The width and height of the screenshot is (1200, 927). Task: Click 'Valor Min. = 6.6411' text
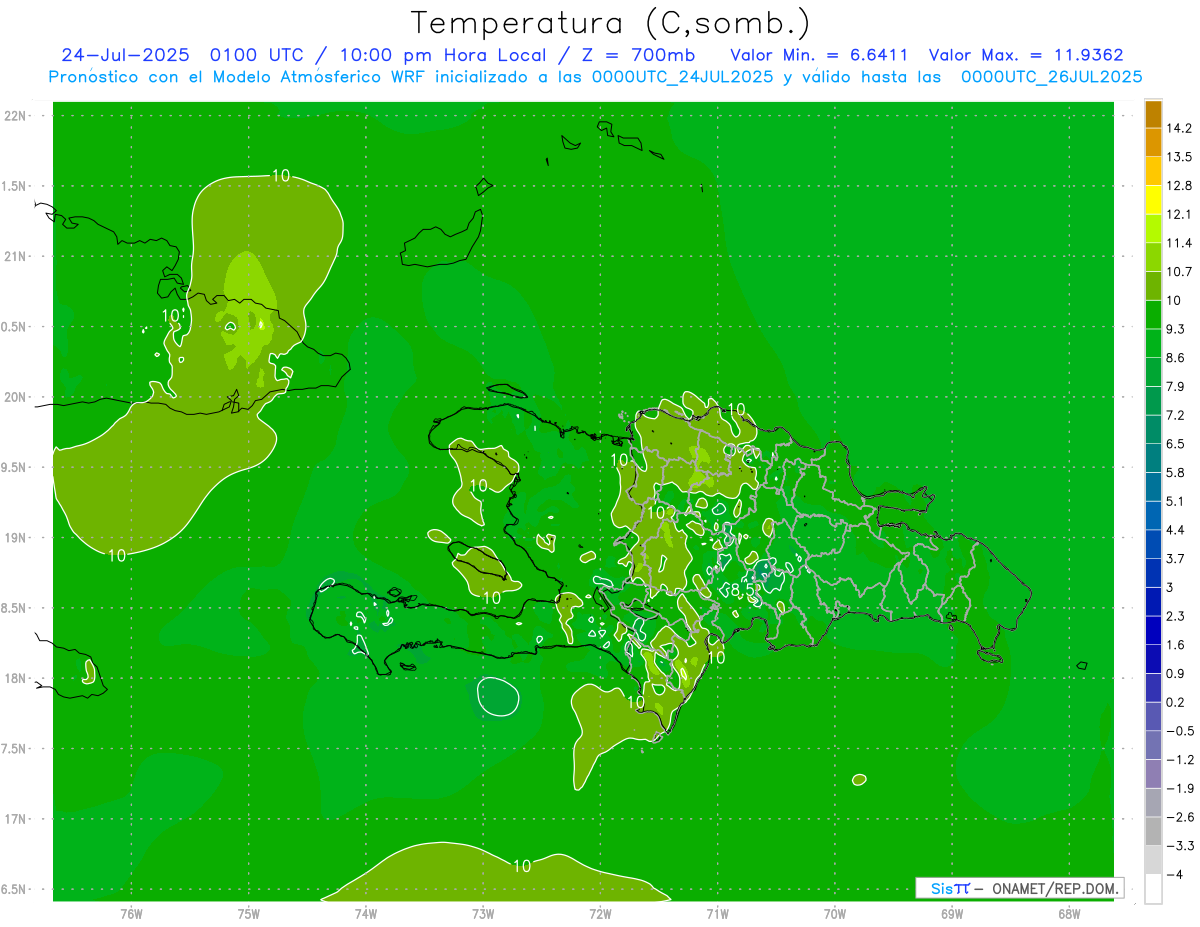coord(819,54)
